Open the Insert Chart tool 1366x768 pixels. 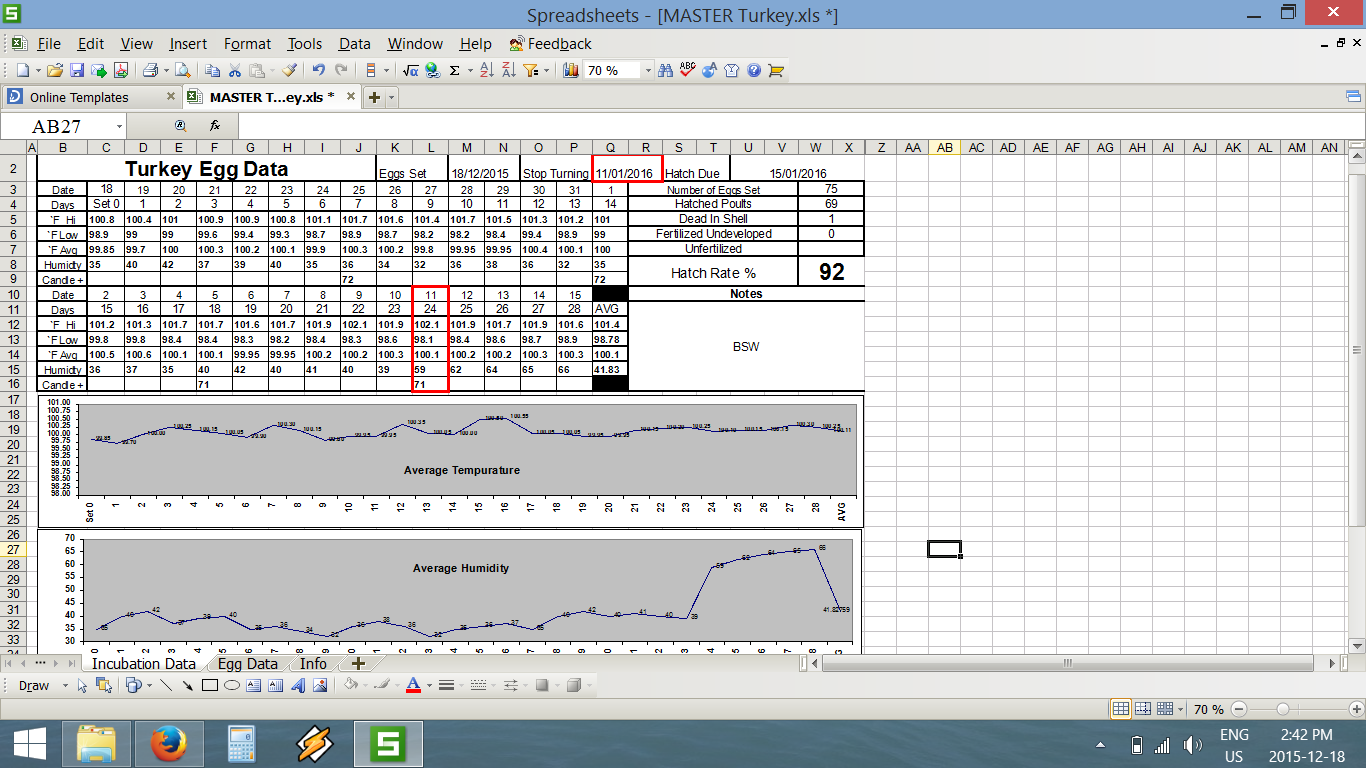click(571, 70)
